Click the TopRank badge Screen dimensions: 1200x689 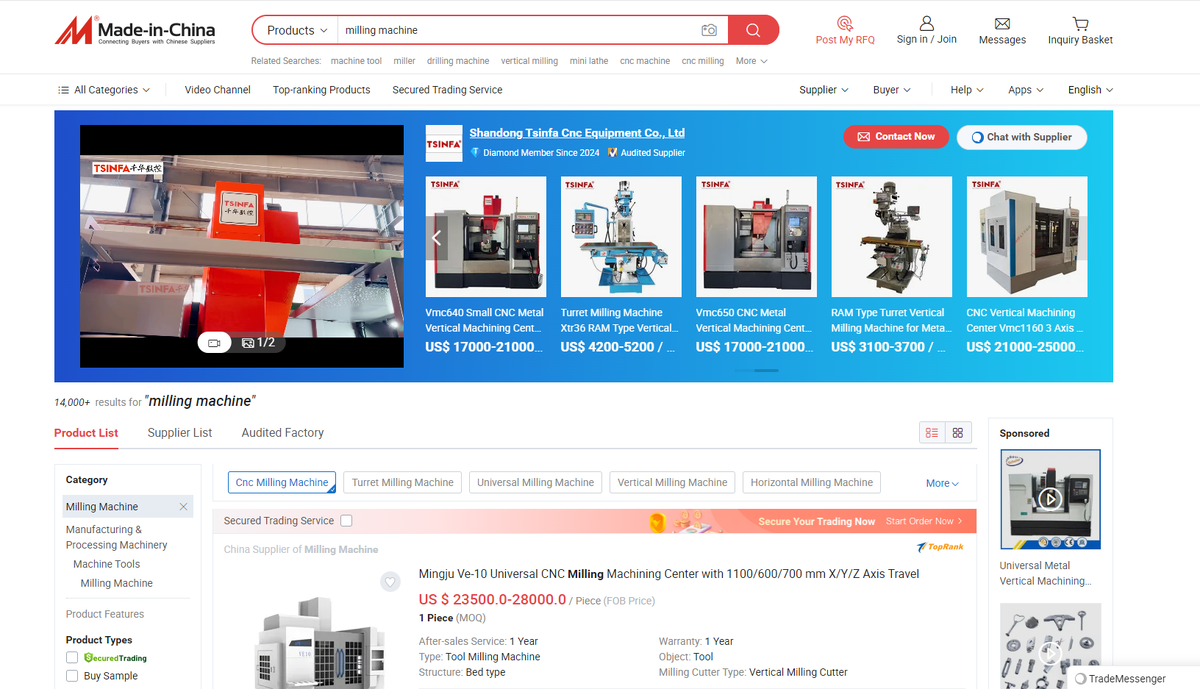click(940, 547)
